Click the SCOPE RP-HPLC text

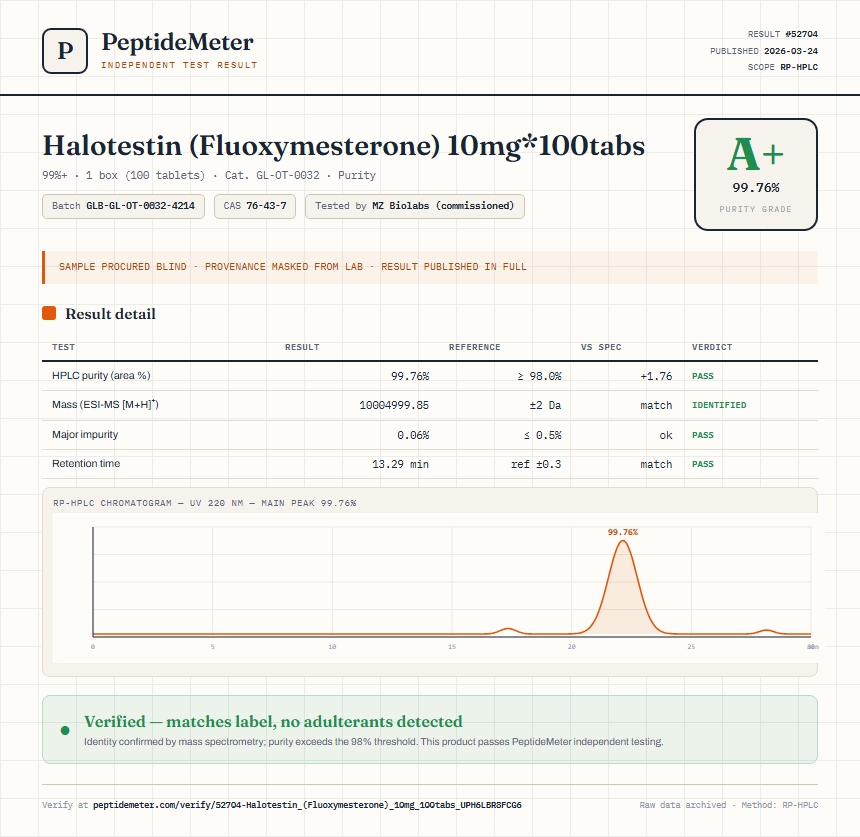(783, 67)
